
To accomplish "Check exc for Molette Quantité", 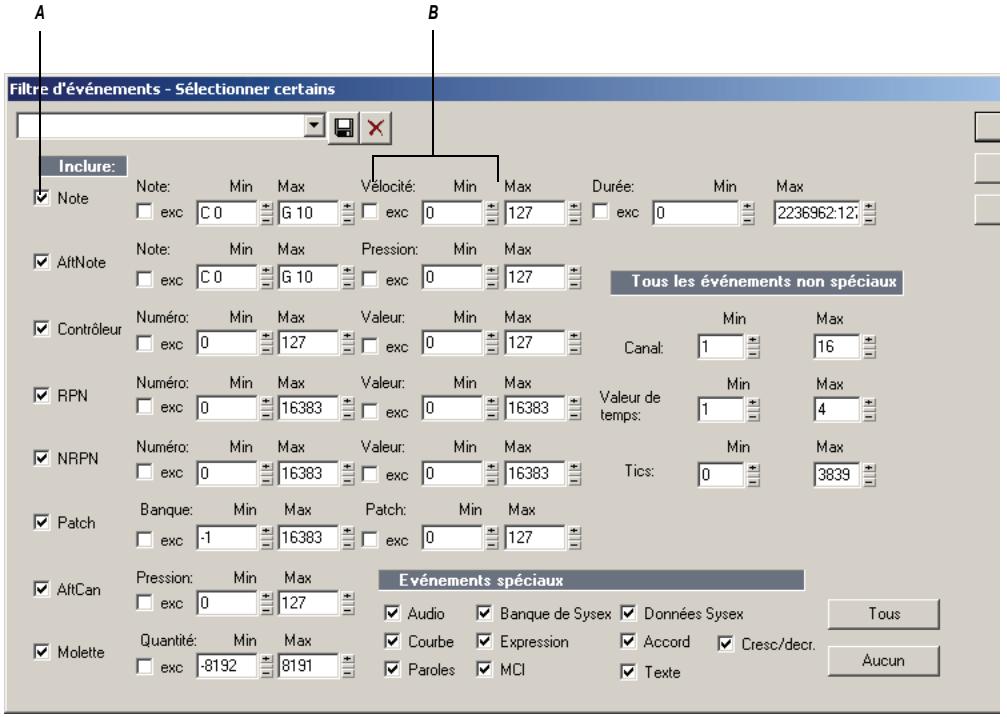I will [145, 667].
